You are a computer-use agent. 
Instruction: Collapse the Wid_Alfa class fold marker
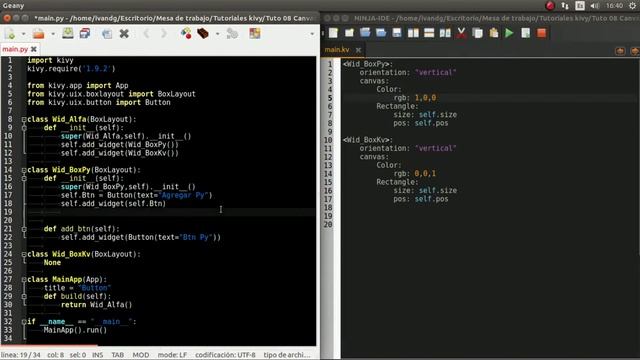pos(24,120)
